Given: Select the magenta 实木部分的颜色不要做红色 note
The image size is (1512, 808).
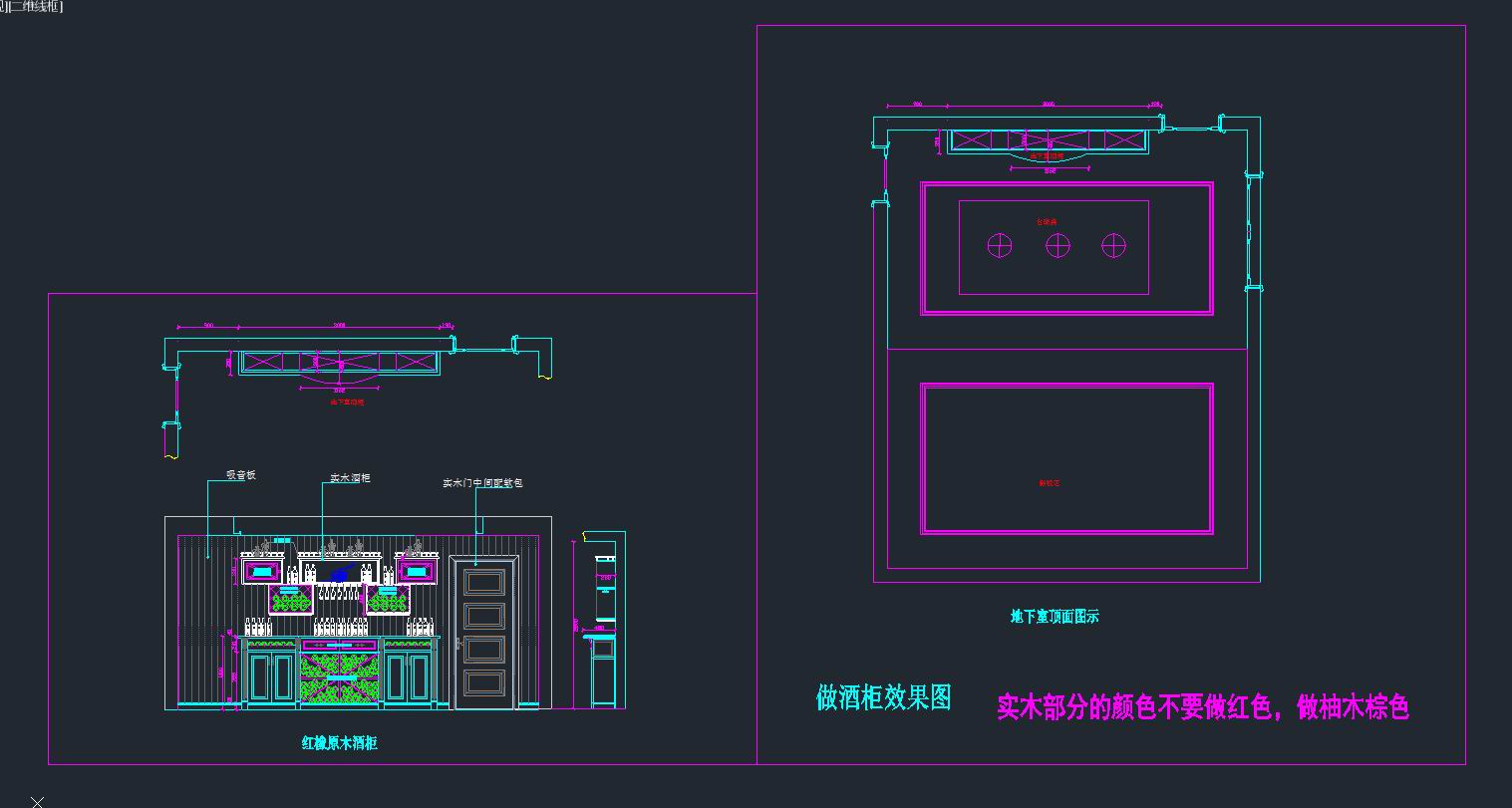Looking at the screenshot, I should pyautogui.click(x=1203, y=707).
